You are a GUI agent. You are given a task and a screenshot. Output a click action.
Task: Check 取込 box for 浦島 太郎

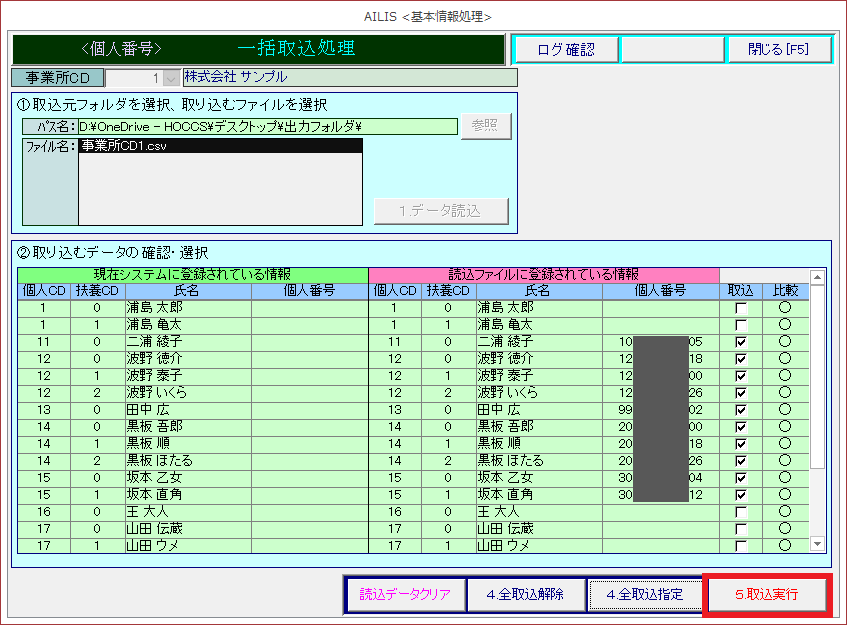(x=741, y=309)
